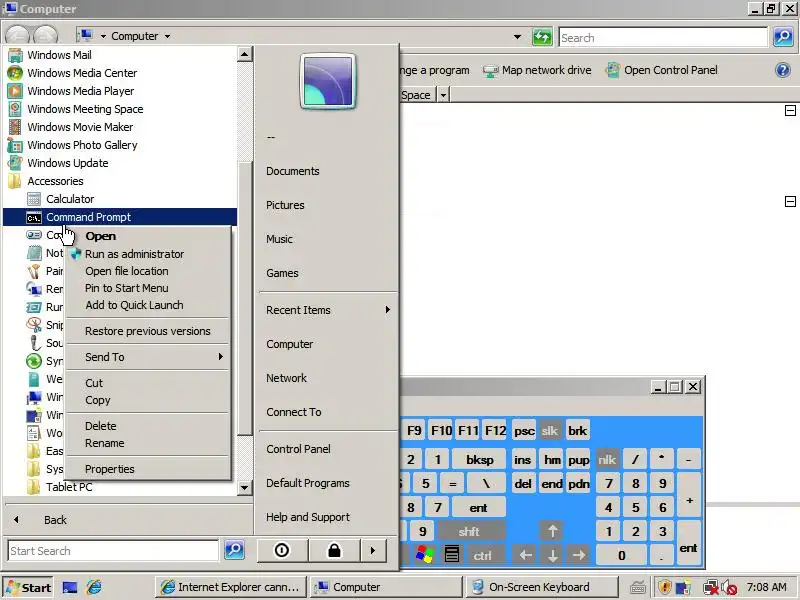Toggle the shft key on keyboard
The height and width of the screenshot is (600, 800).
(x=469, y=531)
